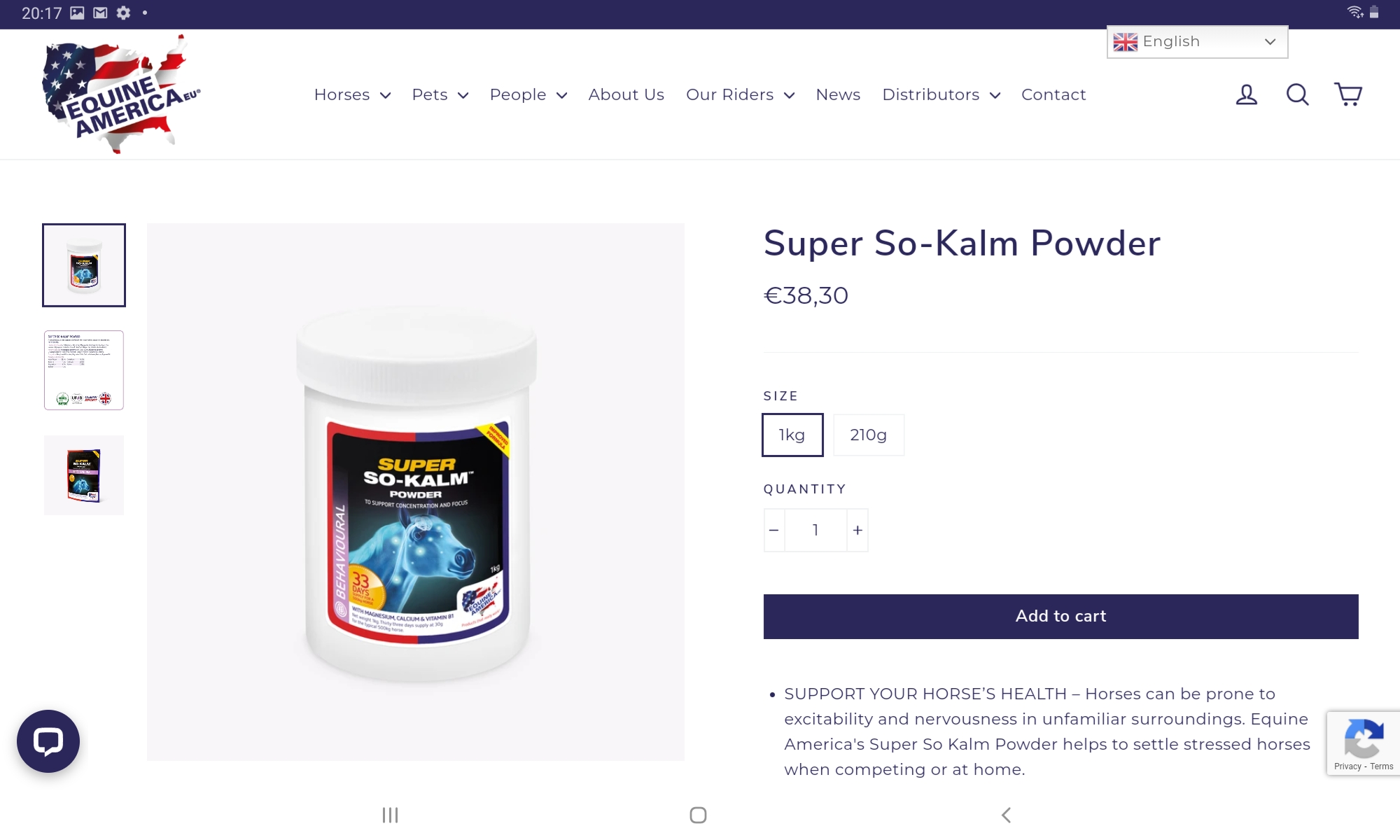
Task: Select the 1kg size option
Action: [x=792, y=435]
